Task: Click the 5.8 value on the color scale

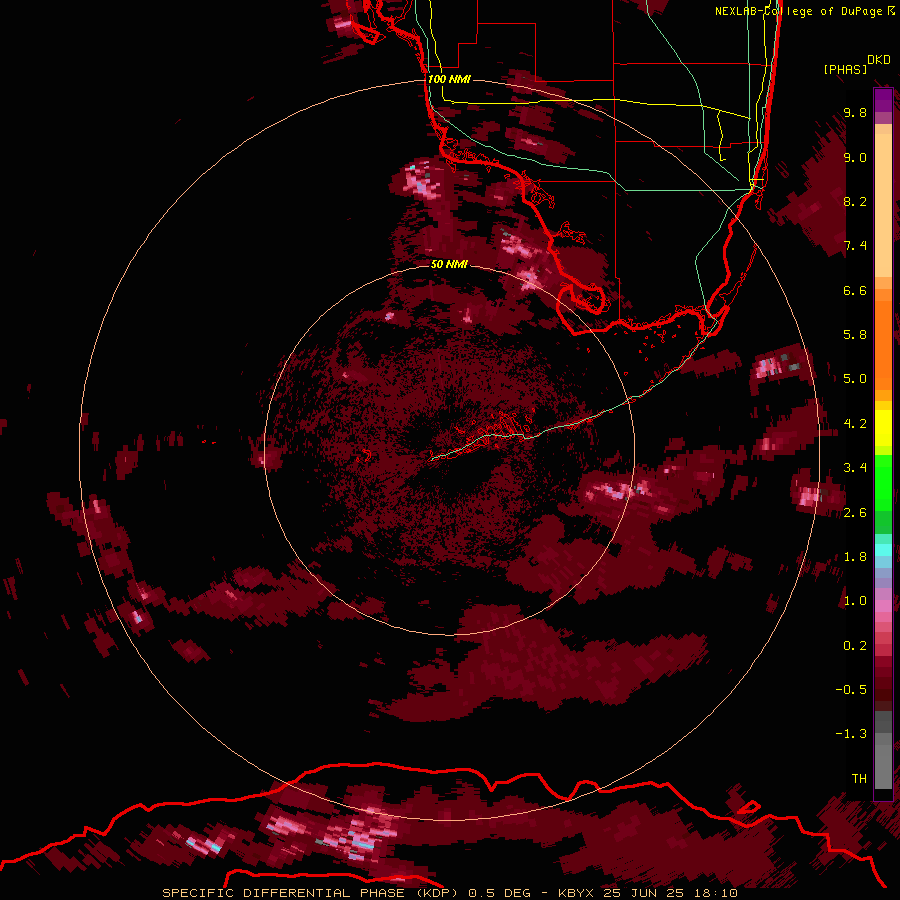Action: click(x=855, y=335)
